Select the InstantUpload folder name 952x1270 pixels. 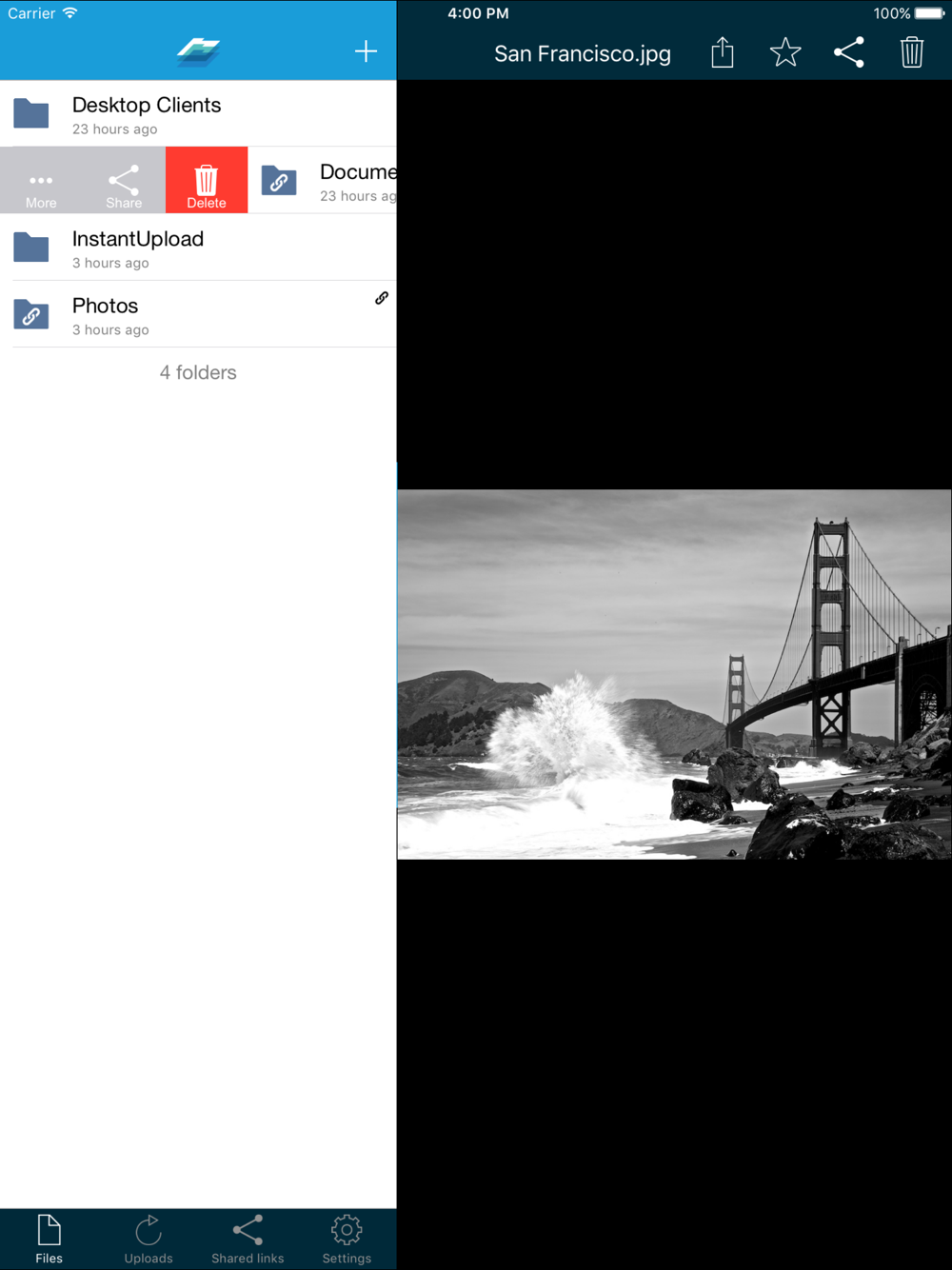click(x=138, y=239)
